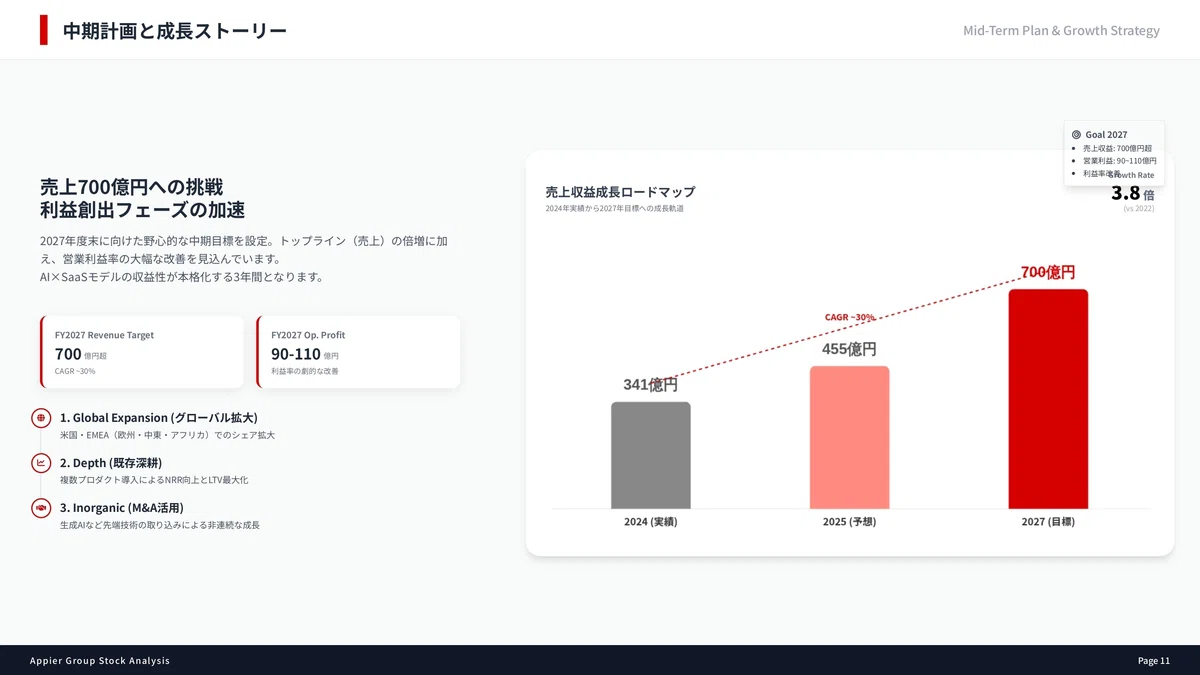Click the Mid-Term Plan & Growth Strategy header text

1061,31
